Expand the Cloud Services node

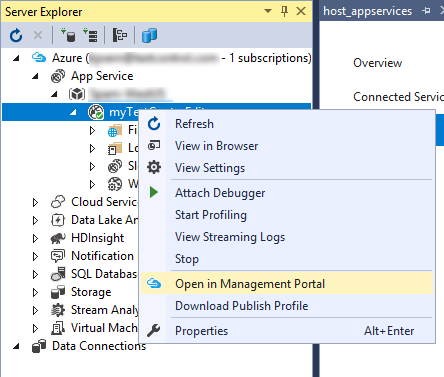coord(35,202)
